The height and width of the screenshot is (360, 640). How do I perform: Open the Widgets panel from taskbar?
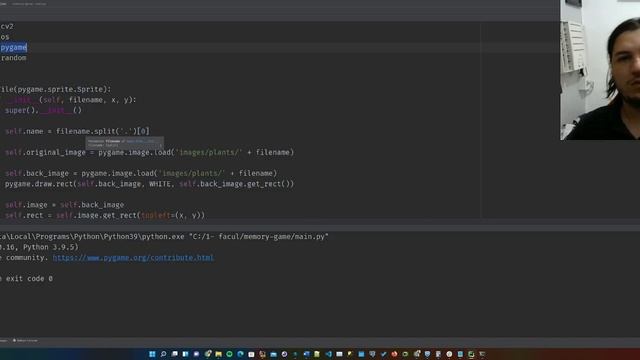[x=185, y=354]
